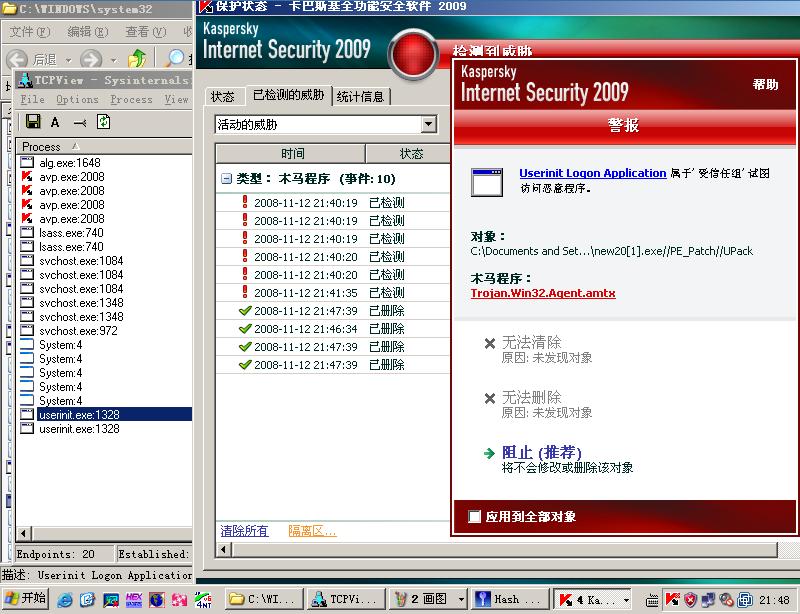The image size is (800, 614).
Task: Click the '阻止 (推荐)' block action
Action: tap(542, 452)
